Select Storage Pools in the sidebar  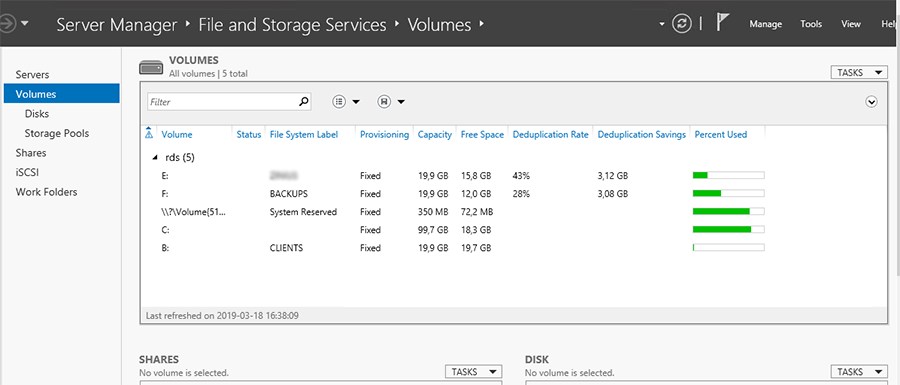click(x=61, y=133)
